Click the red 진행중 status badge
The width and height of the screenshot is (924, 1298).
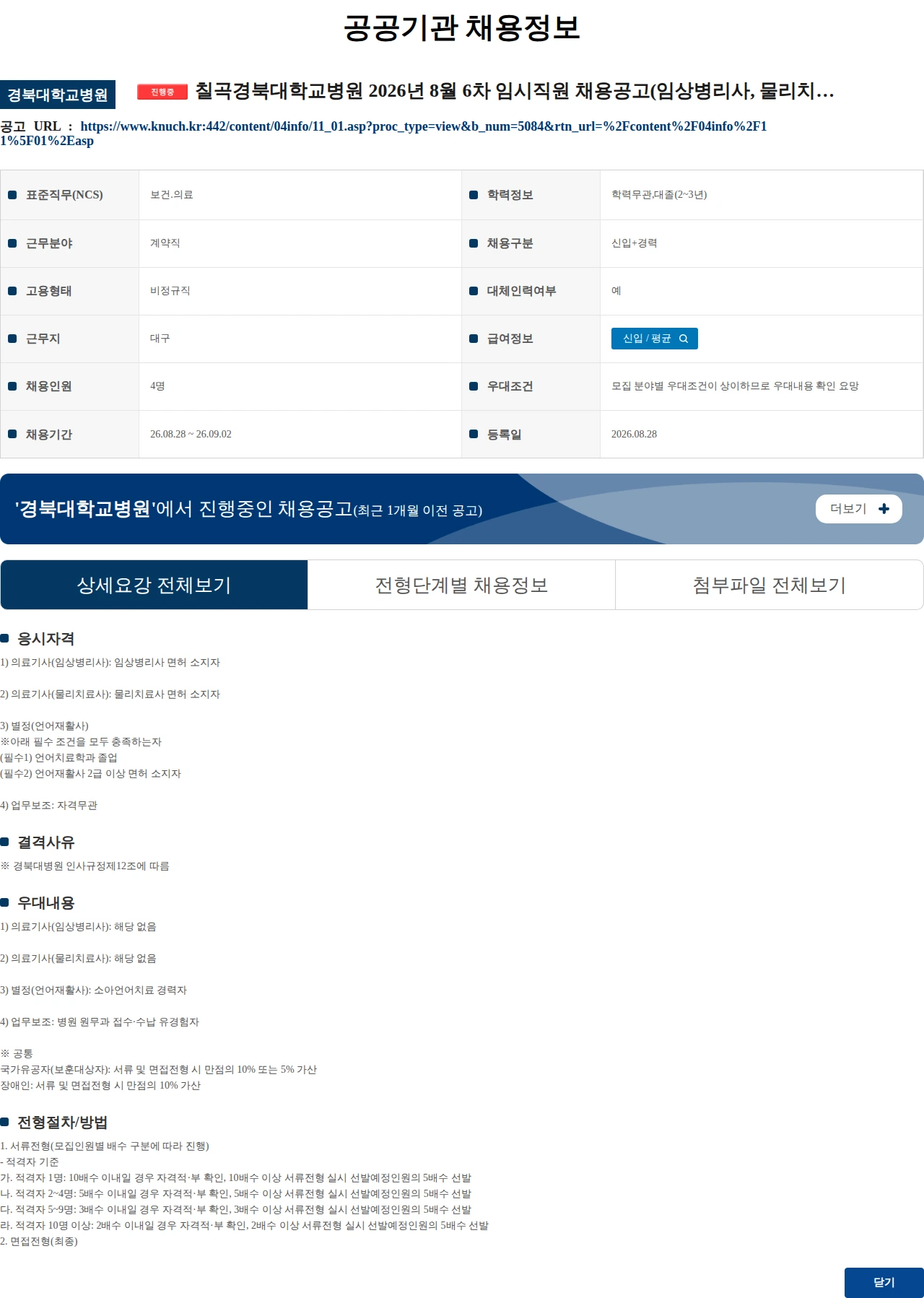pyautogui.click(x=162, y=92)
